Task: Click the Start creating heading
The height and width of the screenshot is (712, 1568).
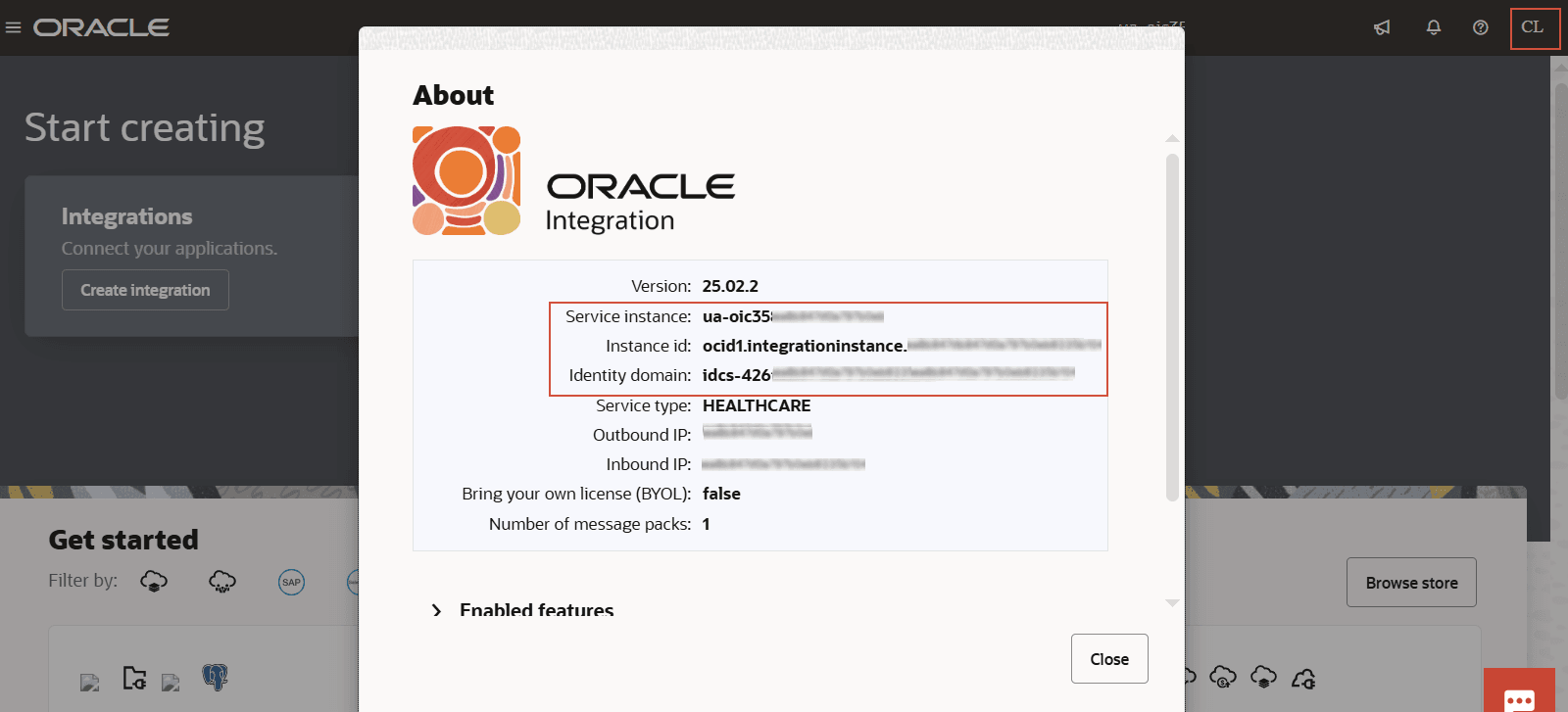Action: tap(145, 128)
